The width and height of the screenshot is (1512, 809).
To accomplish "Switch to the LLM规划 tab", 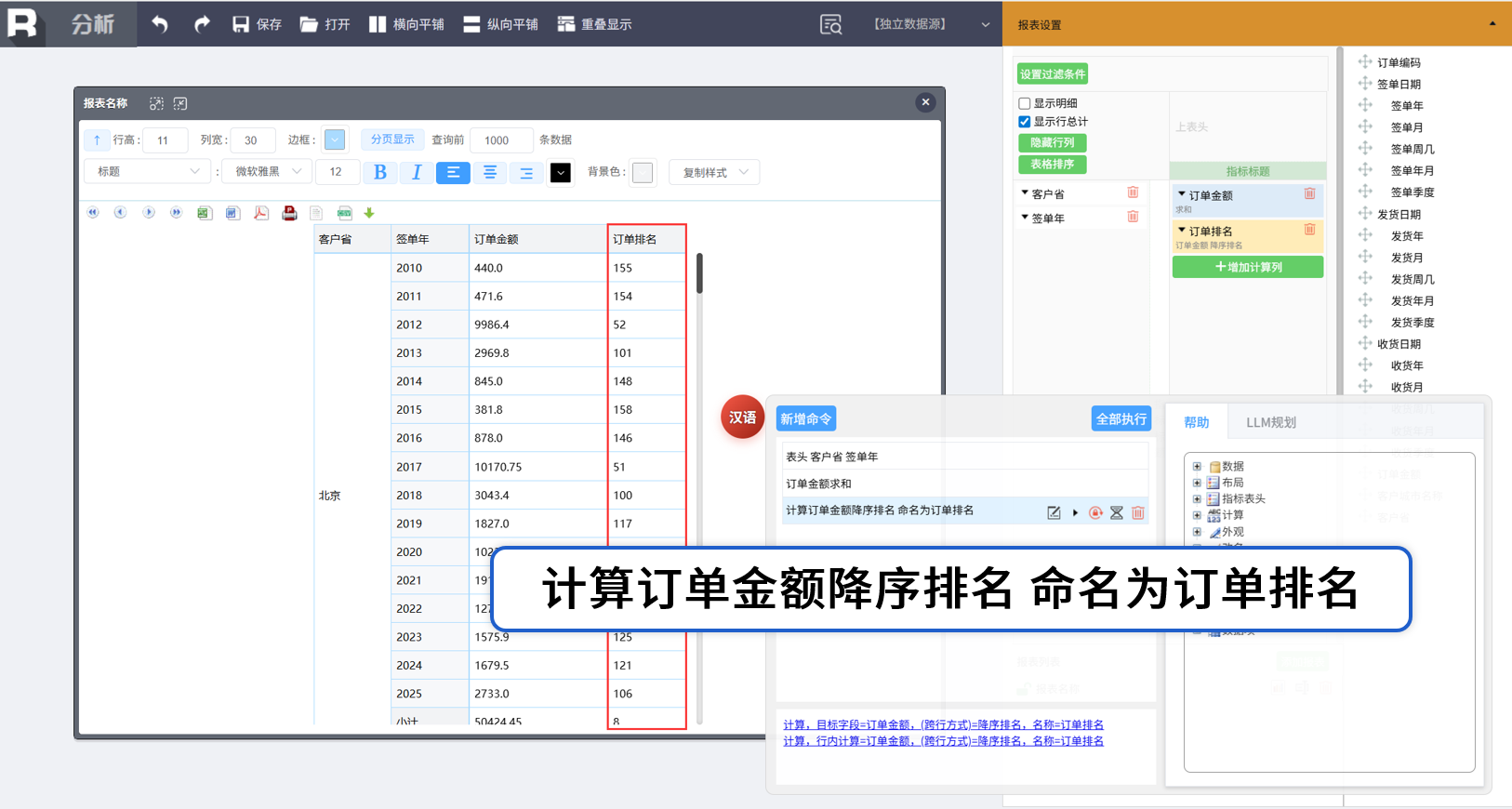I will (x=1270, y=422).
